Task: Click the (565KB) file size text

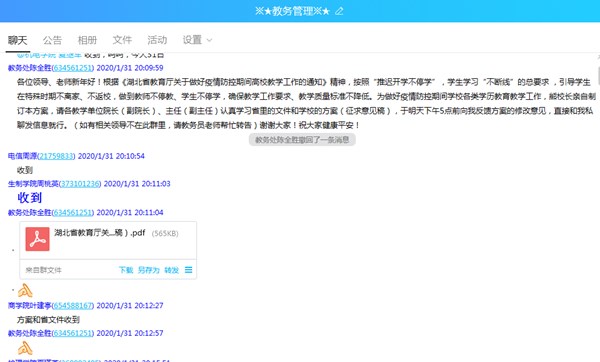Action: click(x=165, y=233)
